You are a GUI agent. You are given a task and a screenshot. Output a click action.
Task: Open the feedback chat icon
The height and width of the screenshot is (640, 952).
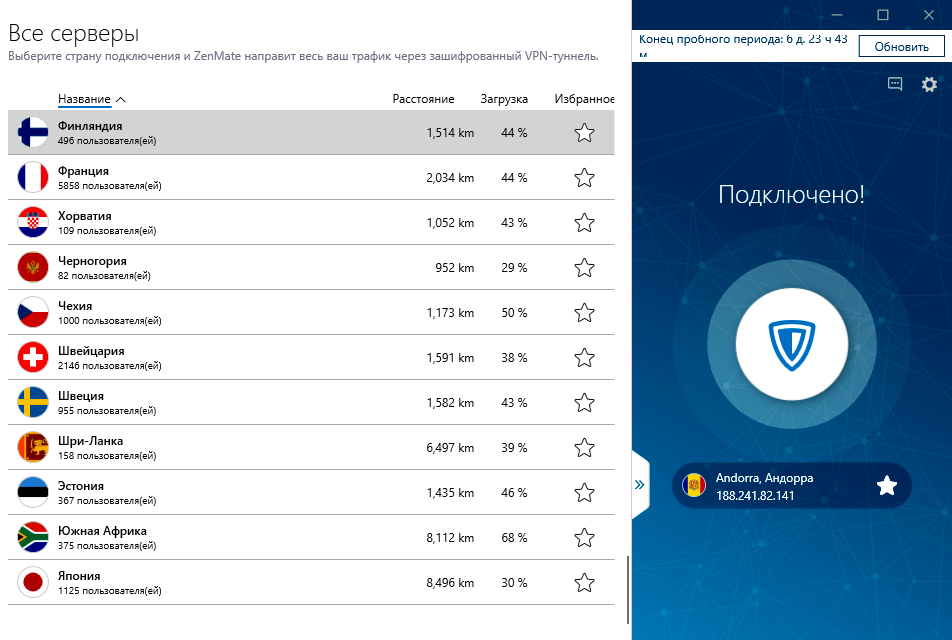coord(895,84)
